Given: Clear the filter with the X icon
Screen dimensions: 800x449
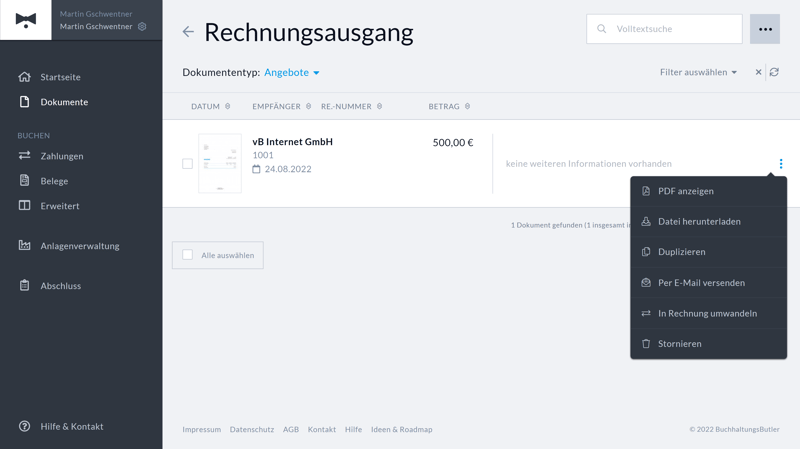Looking at the screenshot, I should tap(758, 72).
